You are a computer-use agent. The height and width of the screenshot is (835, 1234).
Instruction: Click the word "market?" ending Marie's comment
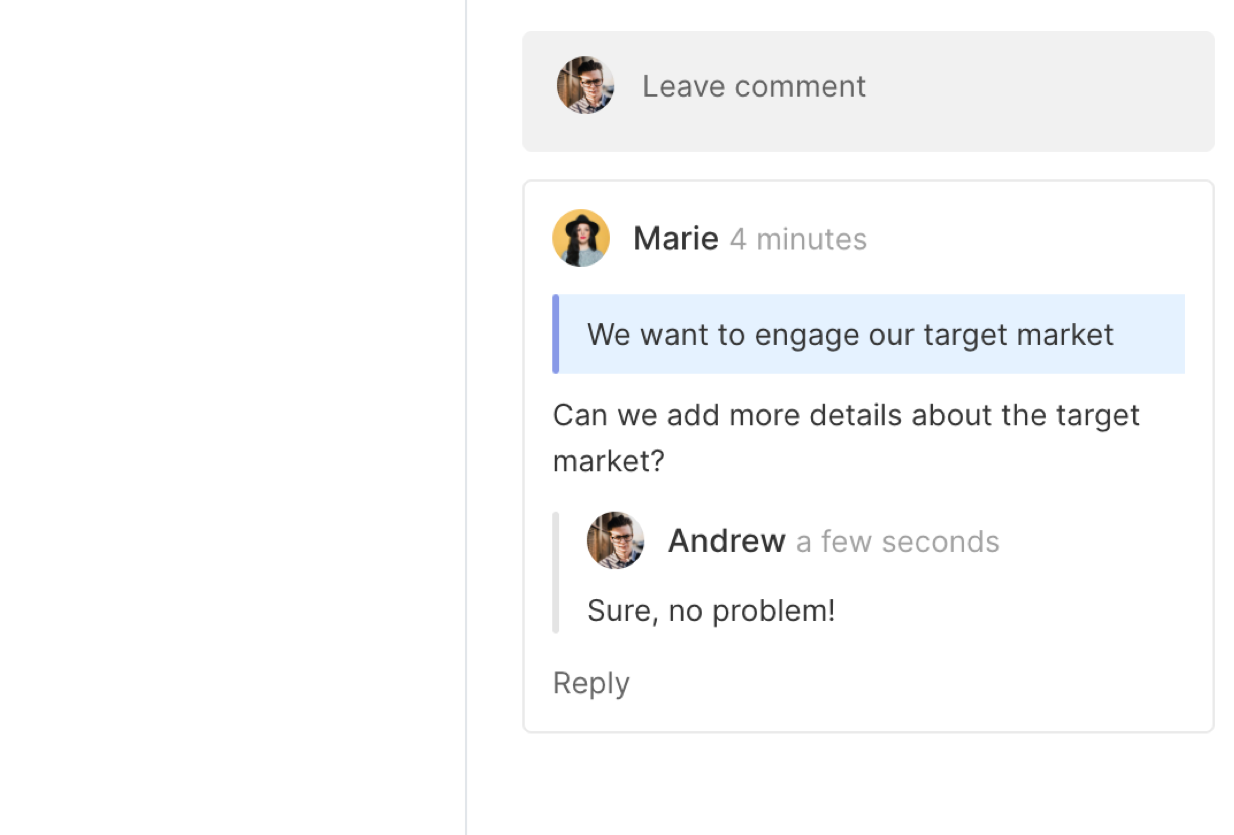tap(608, 462)
